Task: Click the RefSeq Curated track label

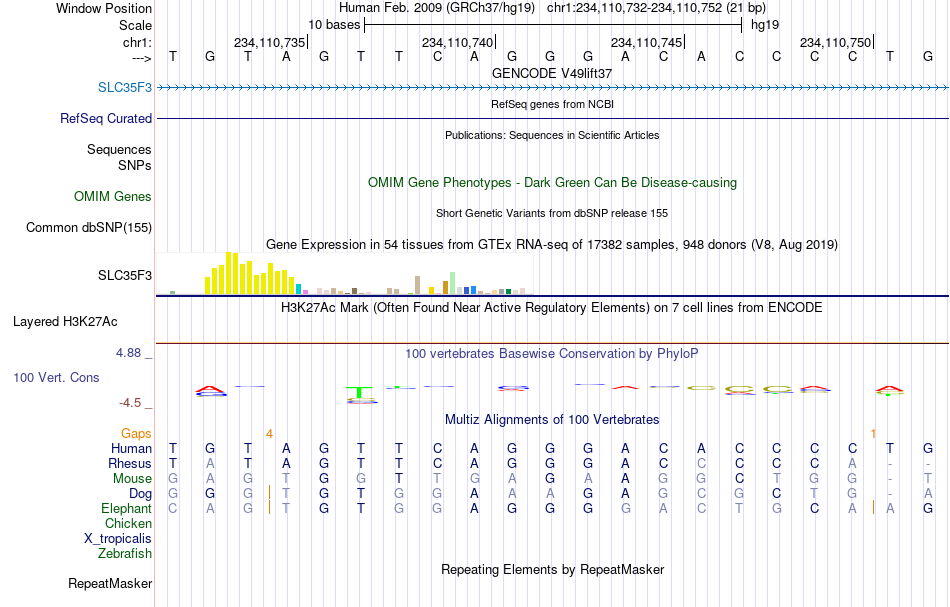Action: (106, 118)
